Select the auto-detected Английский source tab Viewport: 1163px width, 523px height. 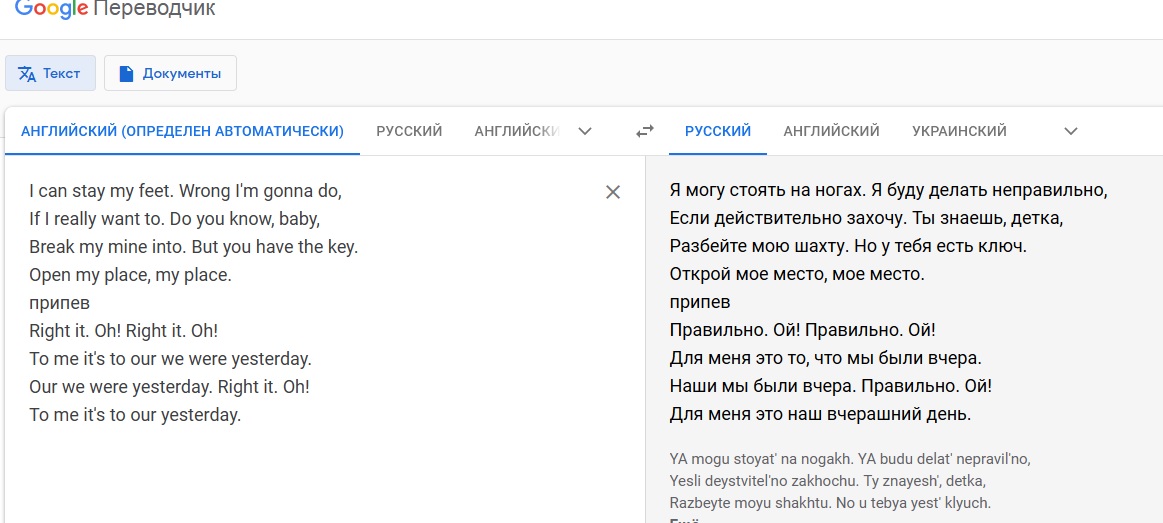182,131
